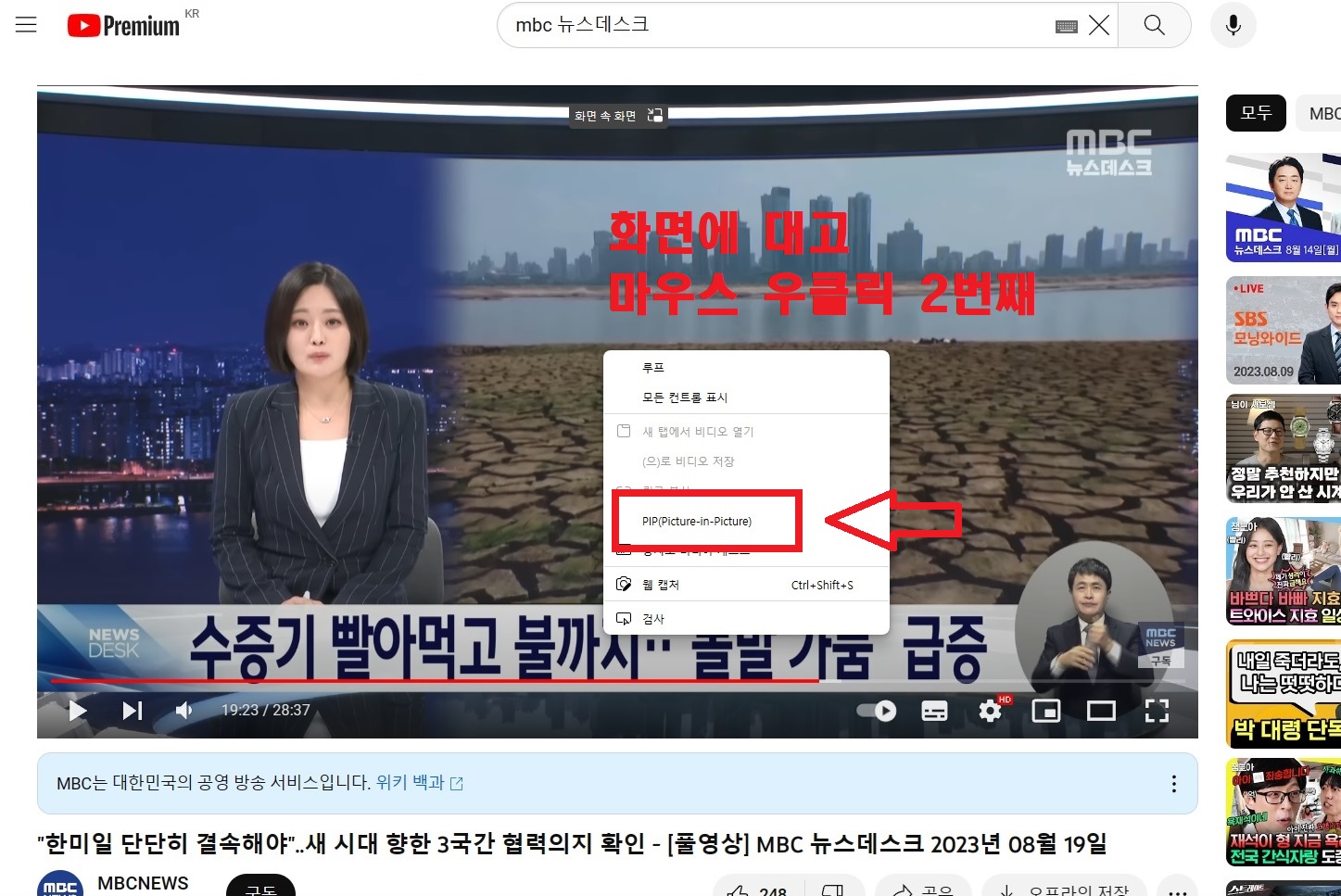Toggle subtitles captions button

(x=934, y=711)
